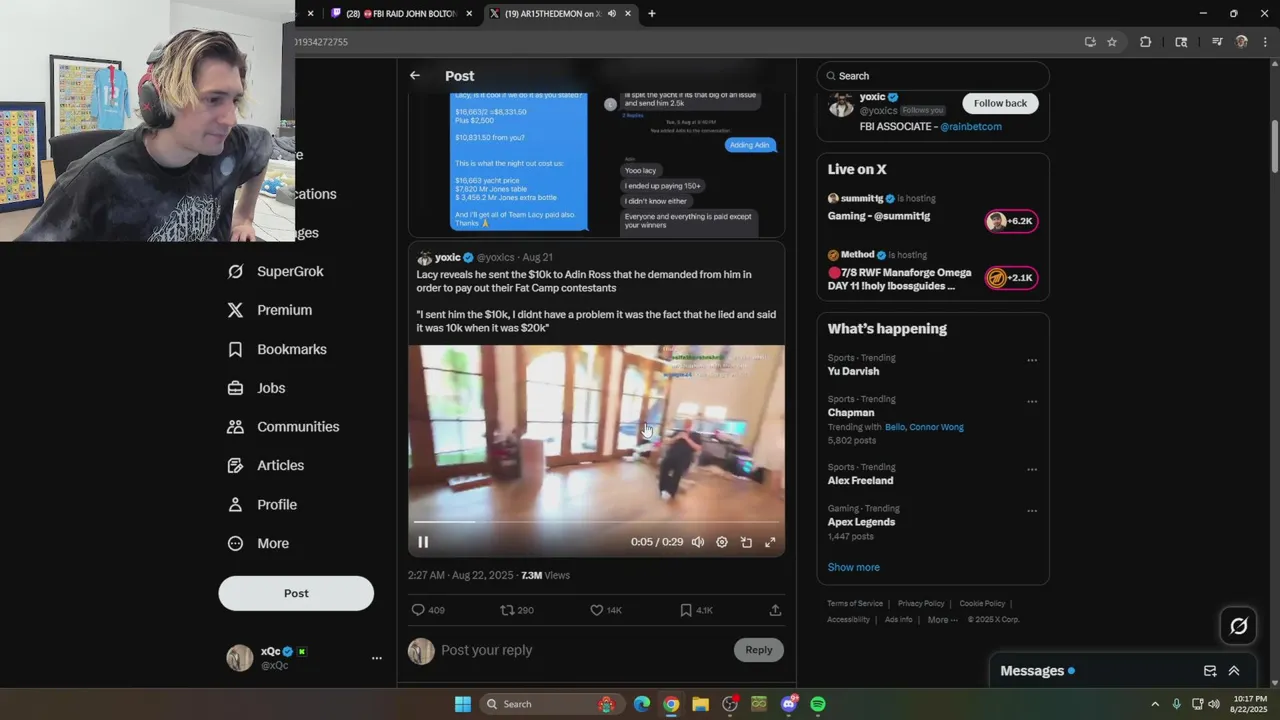Open Yu Darvish trend options
1280x720 pixels.
pos(1032,360)
